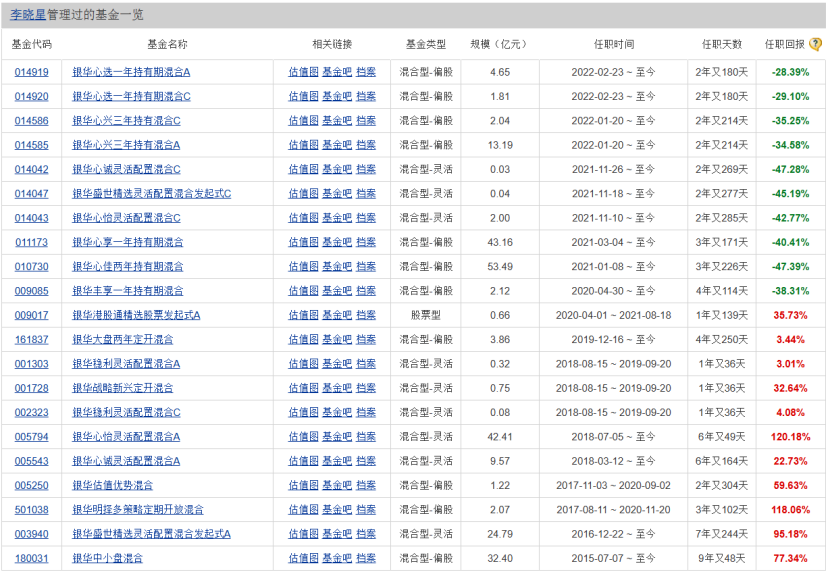Screen dimensions: 831x573
Task: Open 估值图 for fund 014585
Action: (303, 145)
